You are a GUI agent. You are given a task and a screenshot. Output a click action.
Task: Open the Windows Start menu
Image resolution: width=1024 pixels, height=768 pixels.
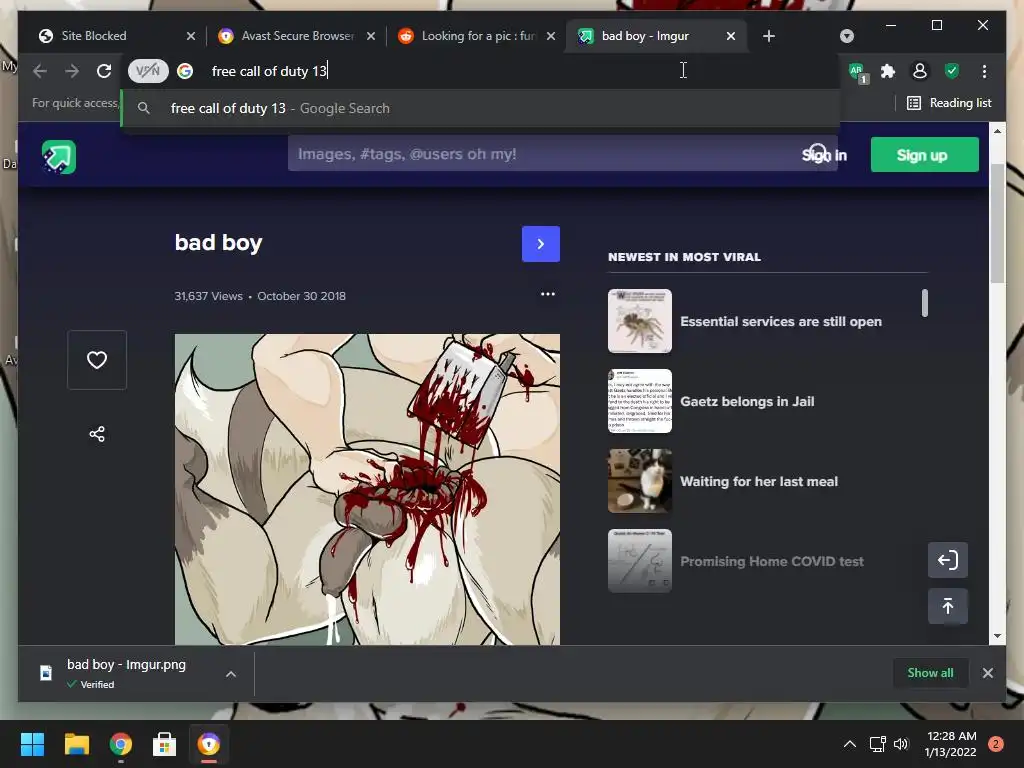[x=32, y=744]
